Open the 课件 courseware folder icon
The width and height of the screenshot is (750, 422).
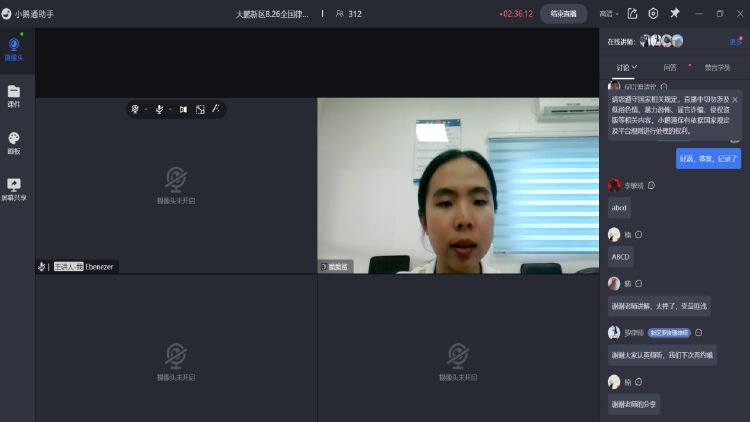point(14,95)
